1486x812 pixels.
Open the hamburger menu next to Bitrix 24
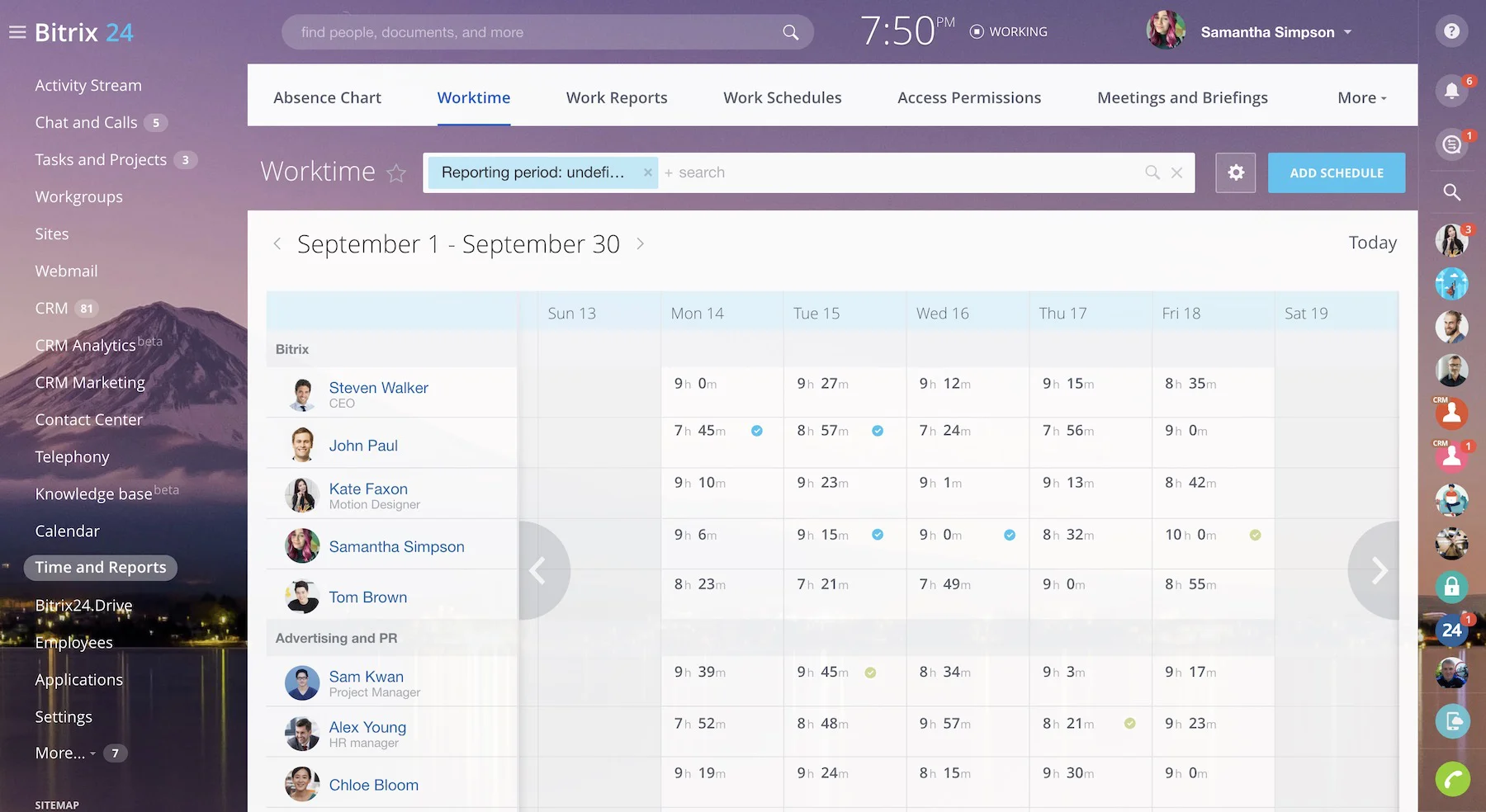[17, 32]
